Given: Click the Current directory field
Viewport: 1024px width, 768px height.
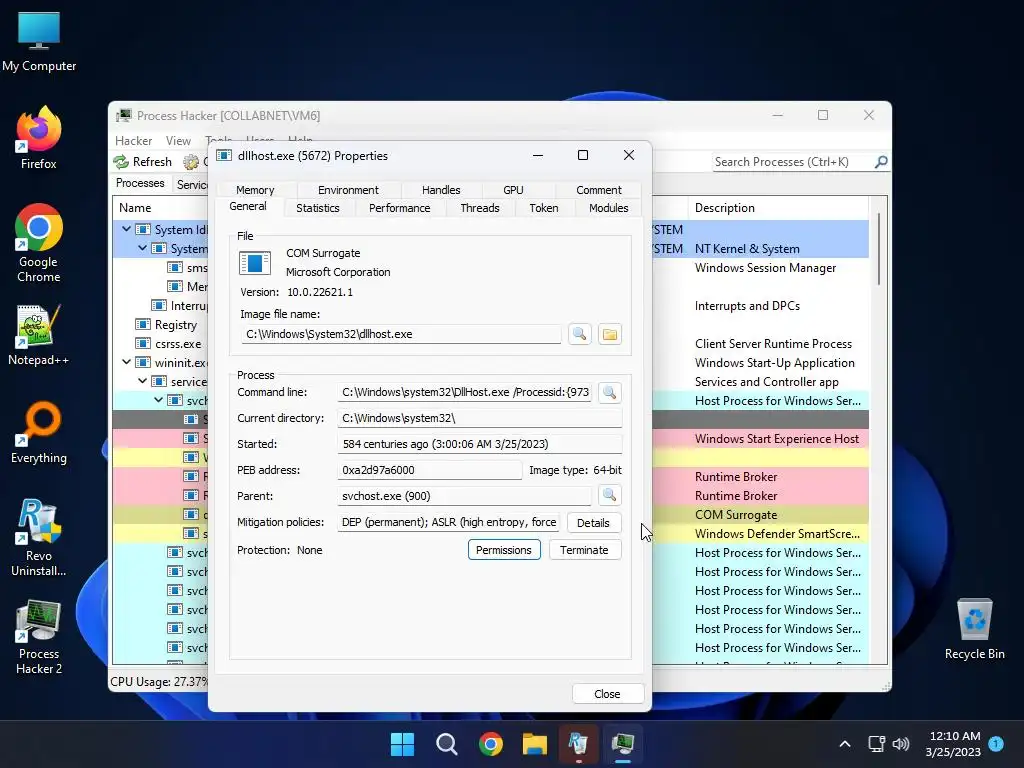Looking at the screenshot, I should (479, 418).
